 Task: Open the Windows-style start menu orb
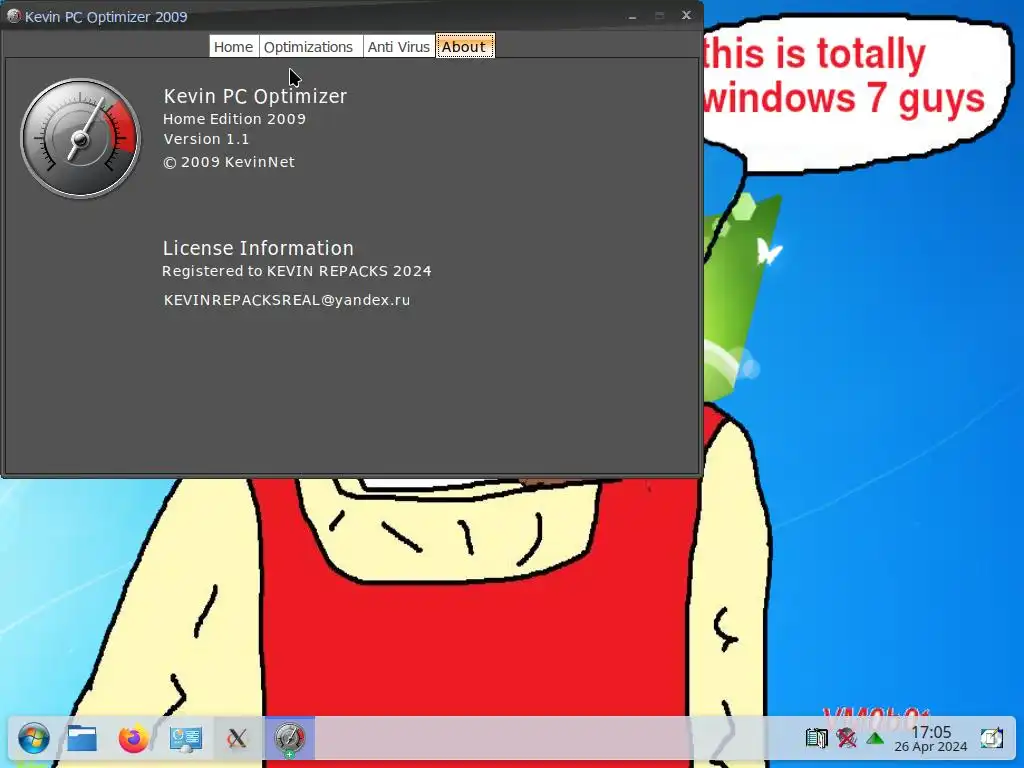(x=33, y=739)
